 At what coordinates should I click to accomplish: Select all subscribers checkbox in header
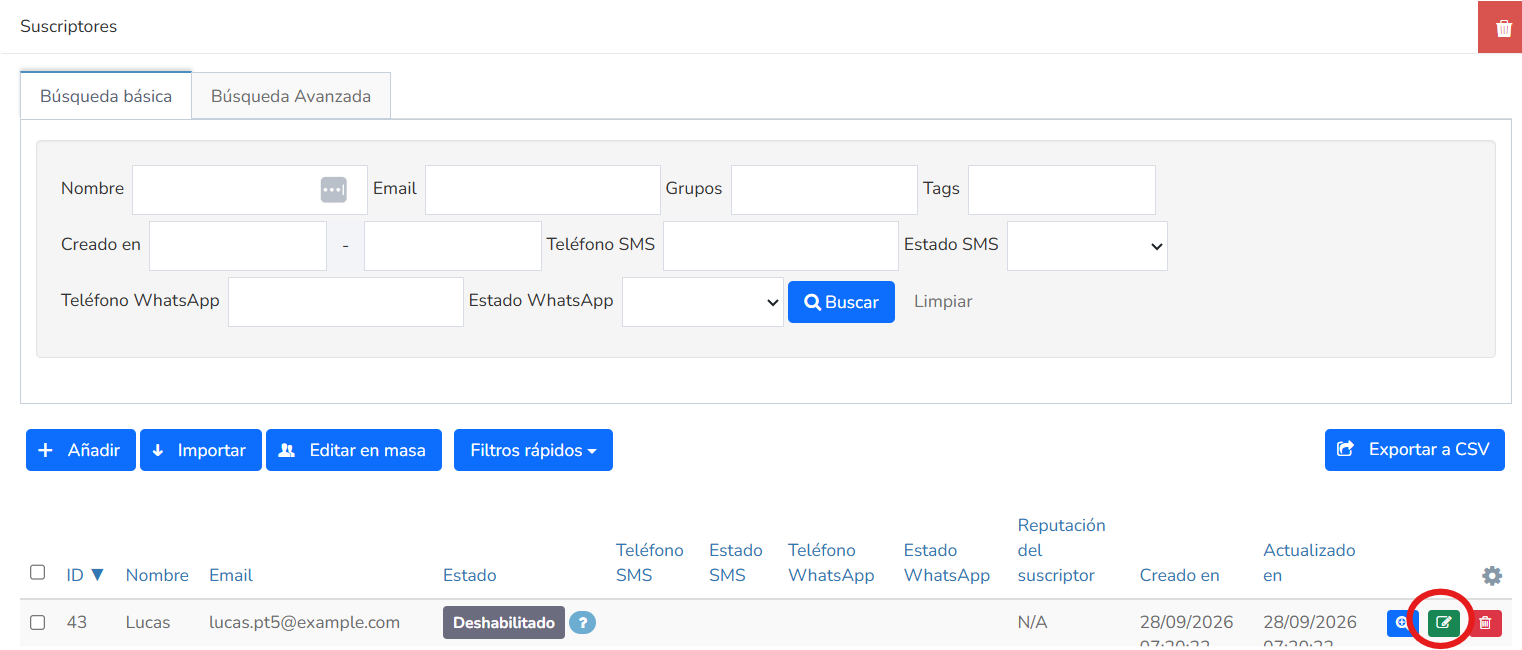[38, 573]
